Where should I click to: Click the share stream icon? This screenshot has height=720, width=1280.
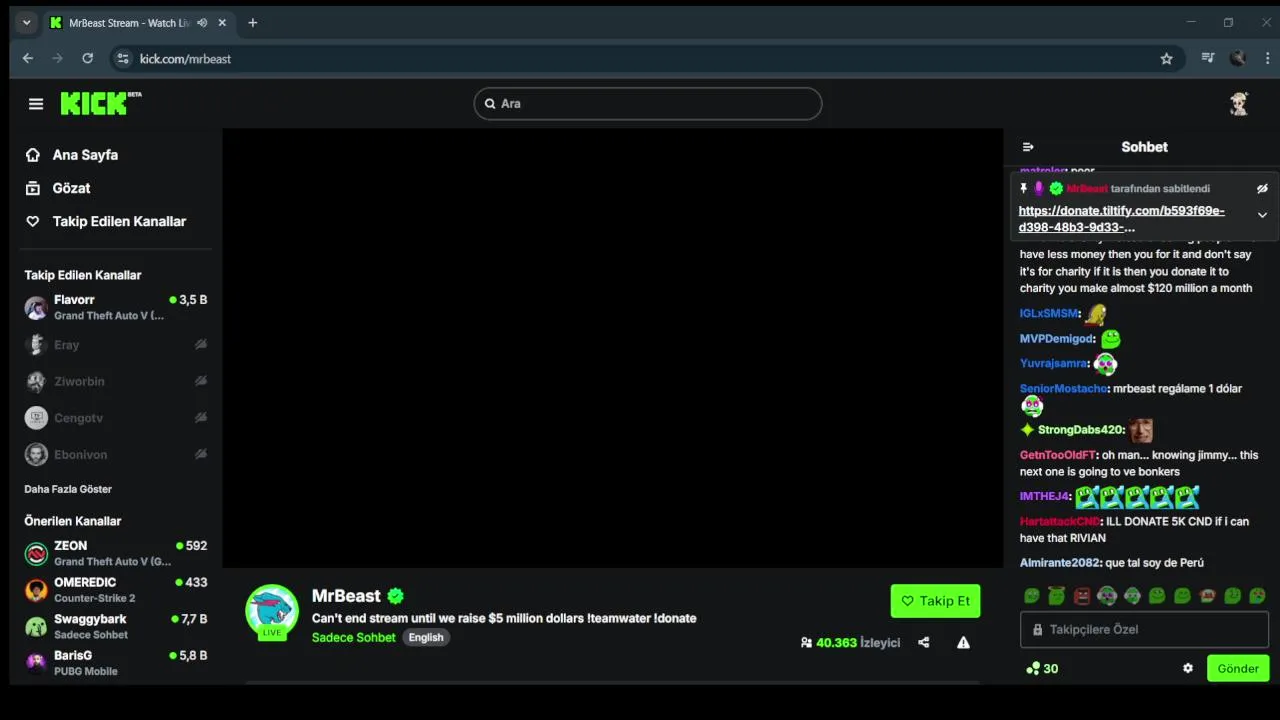click(924, 642)
